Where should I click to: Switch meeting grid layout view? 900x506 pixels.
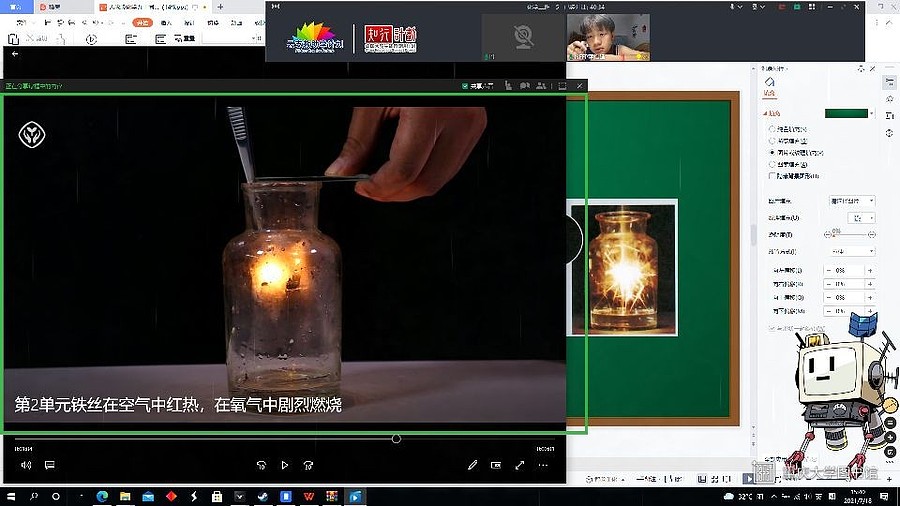[x=812, y=7]
